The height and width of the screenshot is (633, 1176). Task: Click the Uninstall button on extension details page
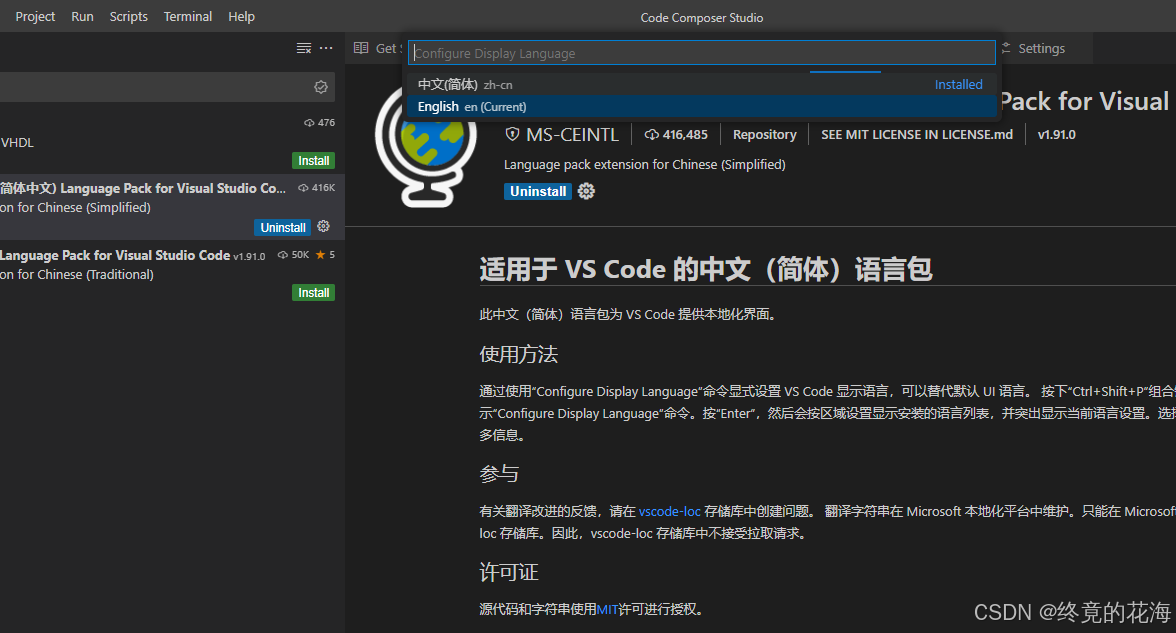538,191
